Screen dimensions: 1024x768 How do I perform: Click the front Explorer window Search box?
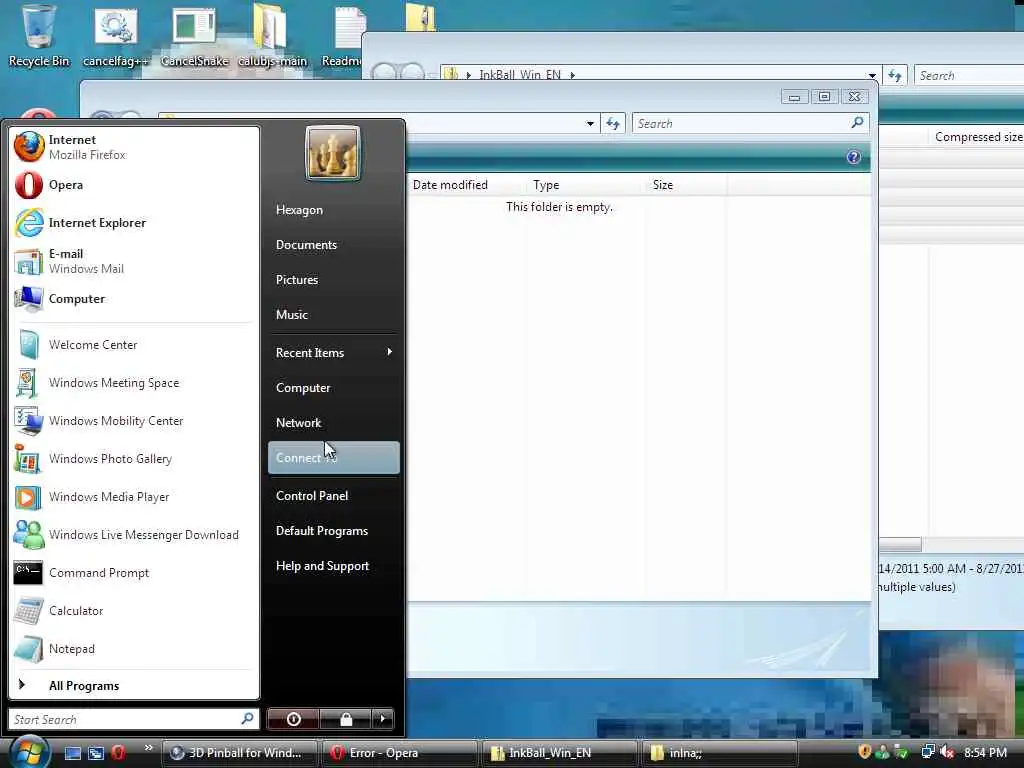pyautogui.click(x=750, y=123)
